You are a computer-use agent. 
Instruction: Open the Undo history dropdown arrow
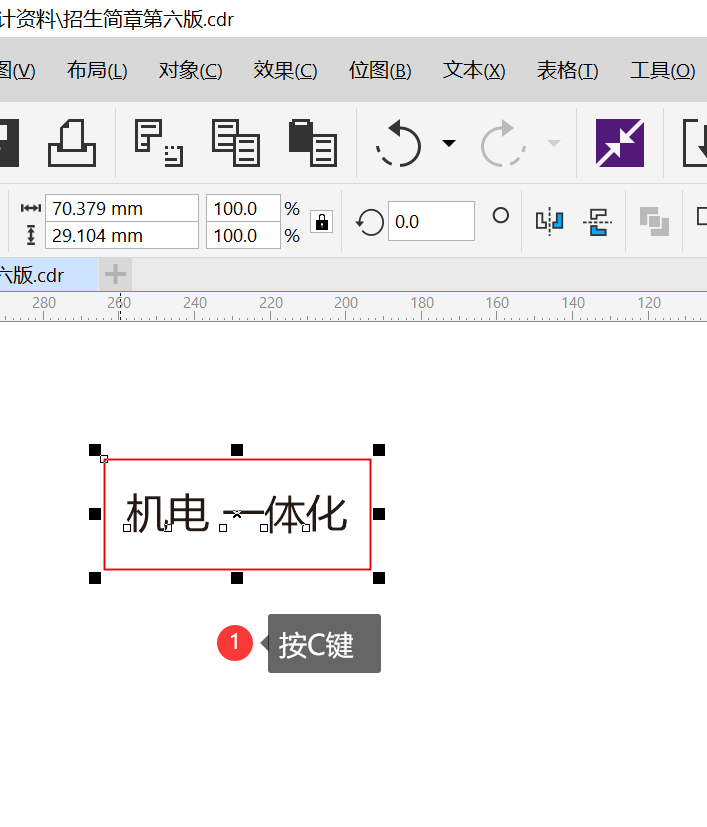tap(449, 143)
